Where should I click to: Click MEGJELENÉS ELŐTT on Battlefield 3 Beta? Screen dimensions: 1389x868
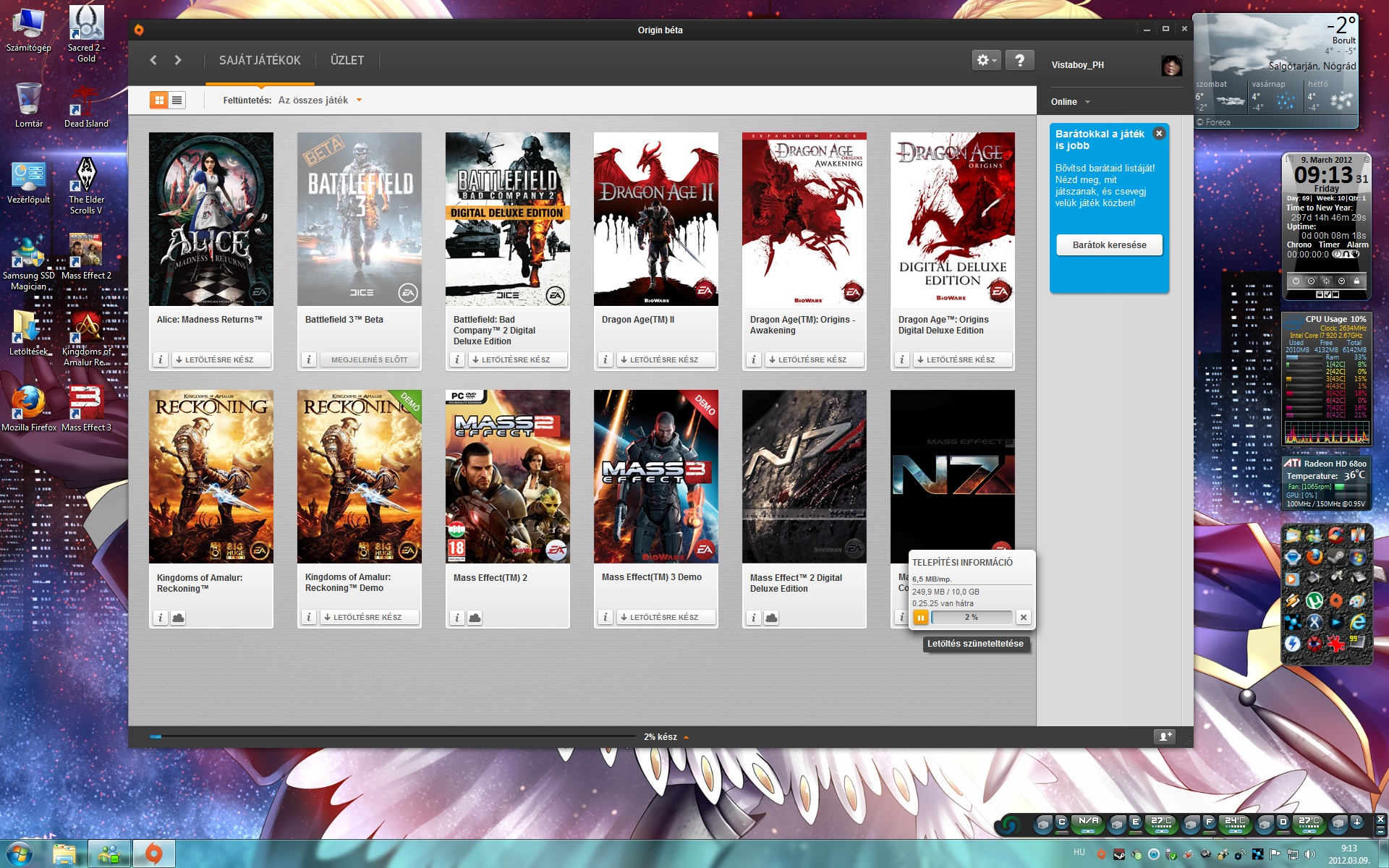point(369,359)
